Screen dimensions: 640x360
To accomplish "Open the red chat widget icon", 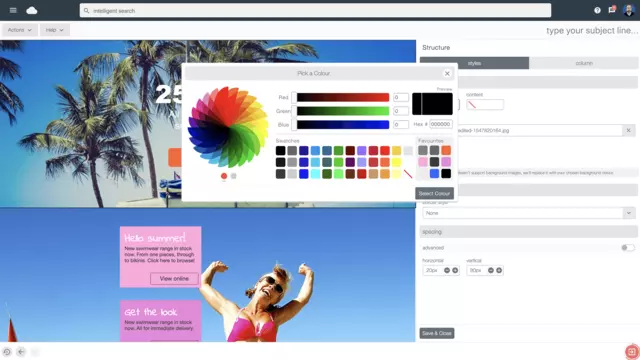I will coord(632,351).
